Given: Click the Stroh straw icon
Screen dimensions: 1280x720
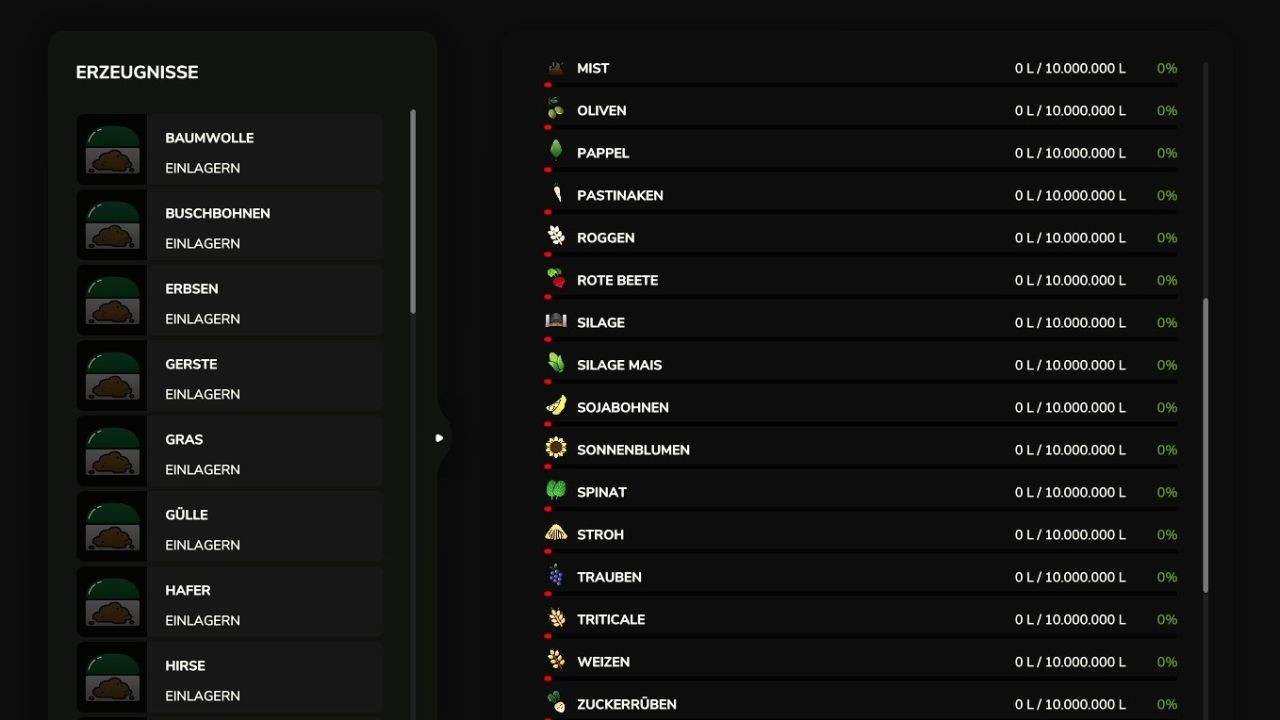Looking at the screenshot, I should click(556, 533).
